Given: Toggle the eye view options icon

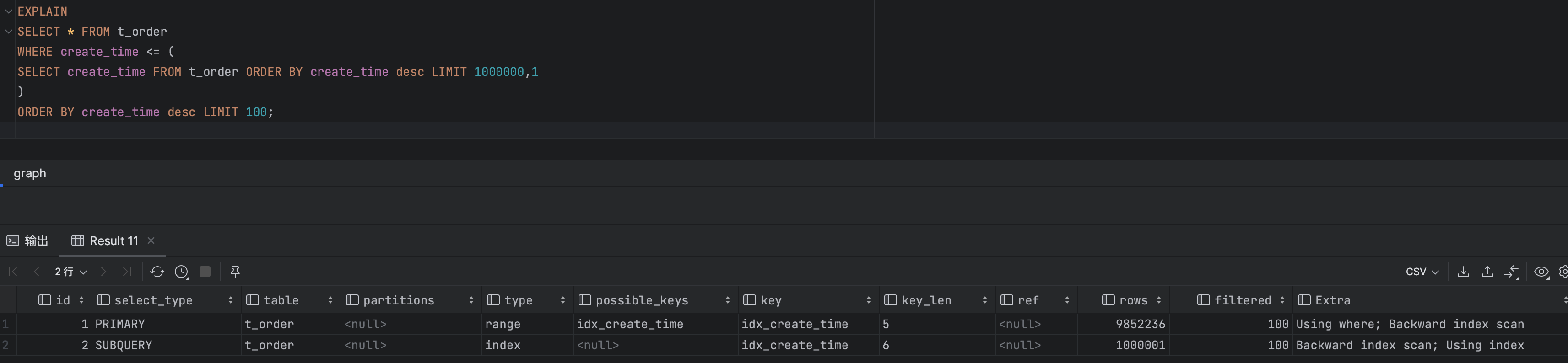Looking at the screenshot, I should pos(1541,272).
